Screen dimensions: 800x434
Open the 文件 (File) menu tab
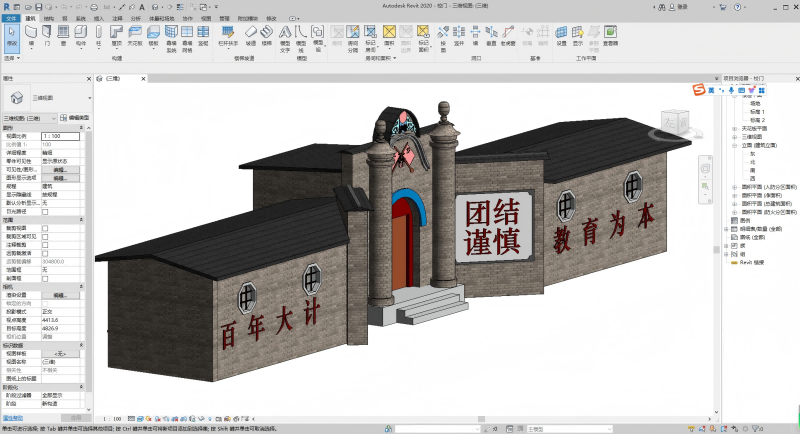(10, 18)
